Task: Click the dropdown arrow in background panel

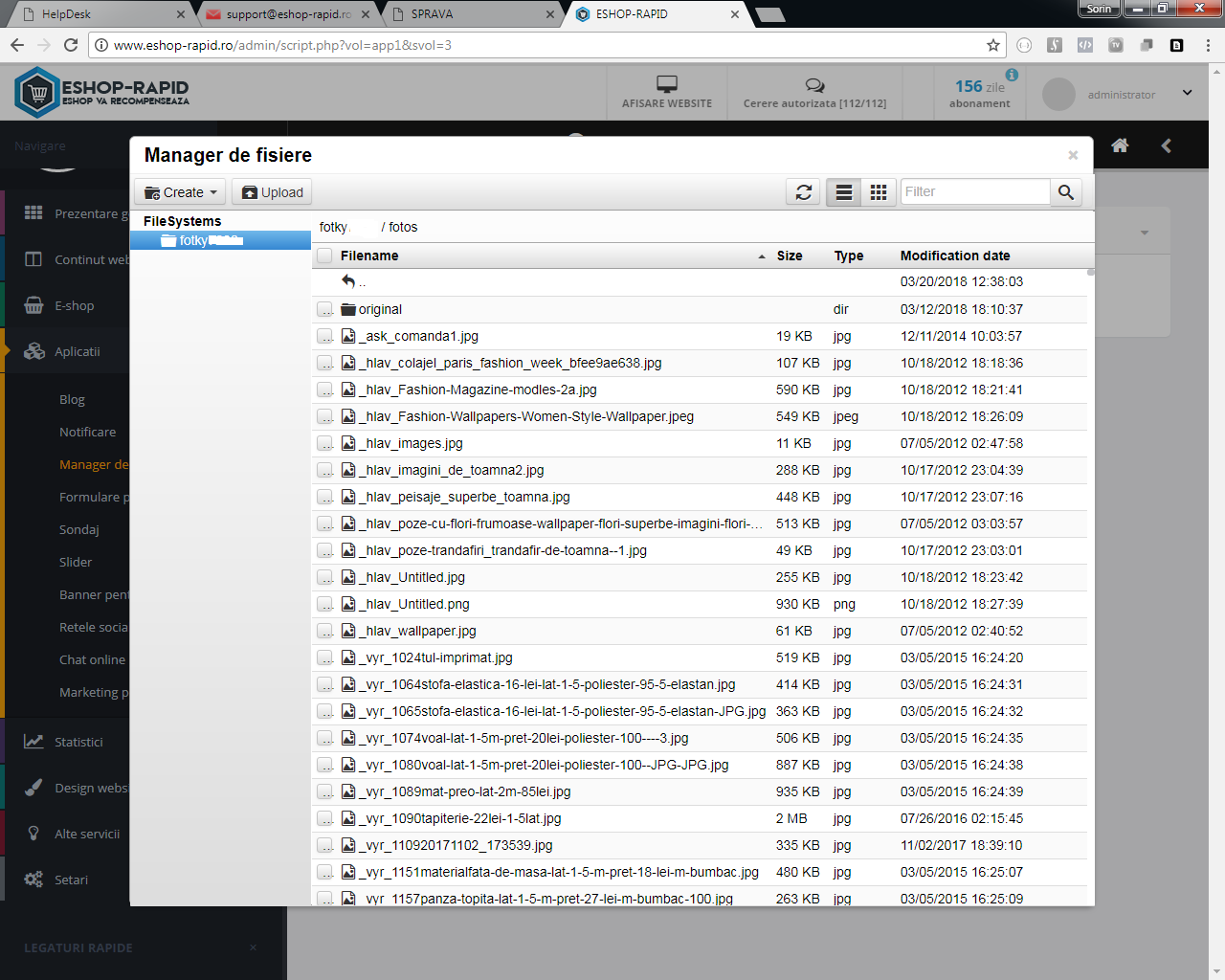Action: [x=1145, y=233]
